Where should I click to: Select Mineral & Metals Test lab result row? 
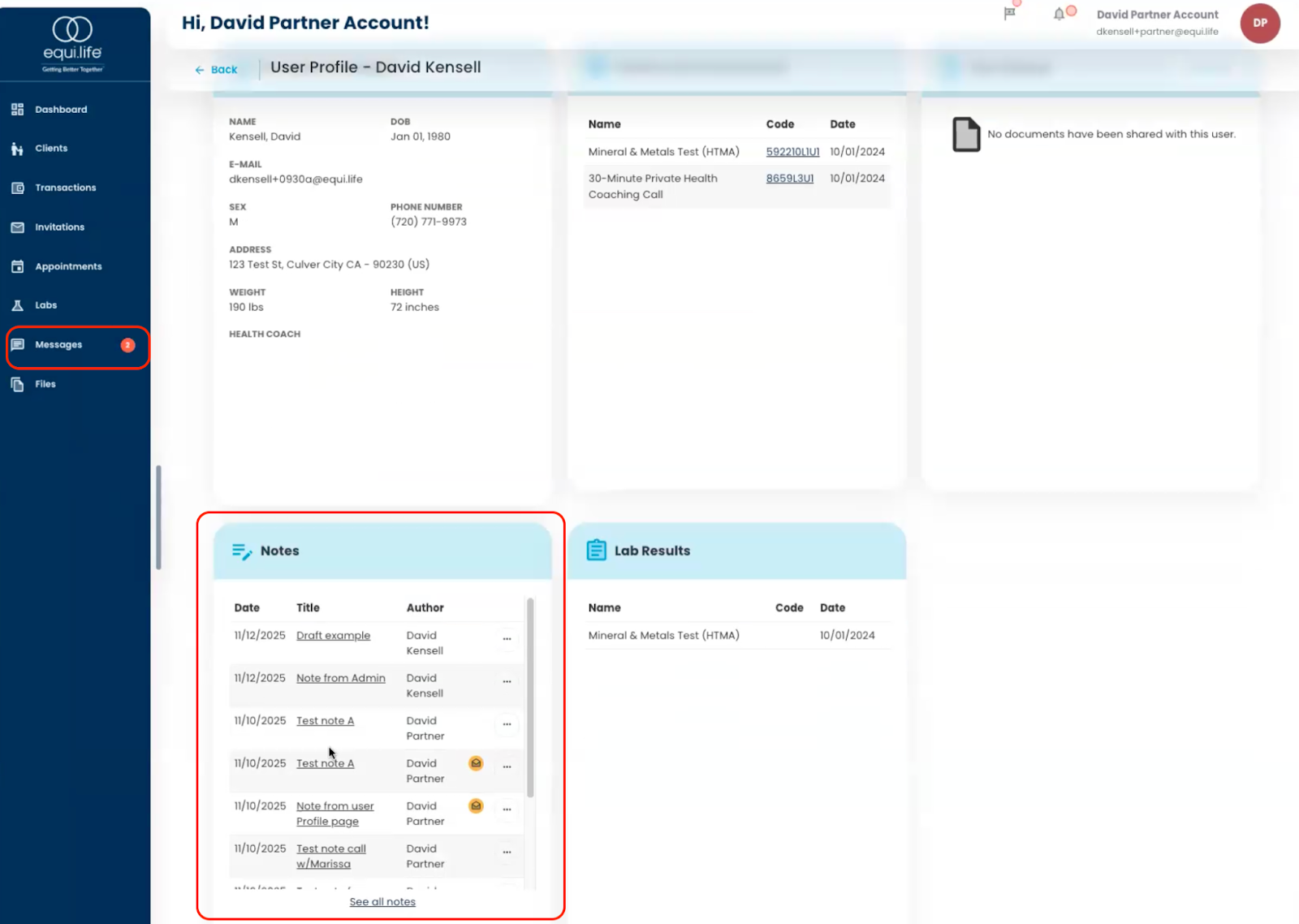[x=663, y=636]
